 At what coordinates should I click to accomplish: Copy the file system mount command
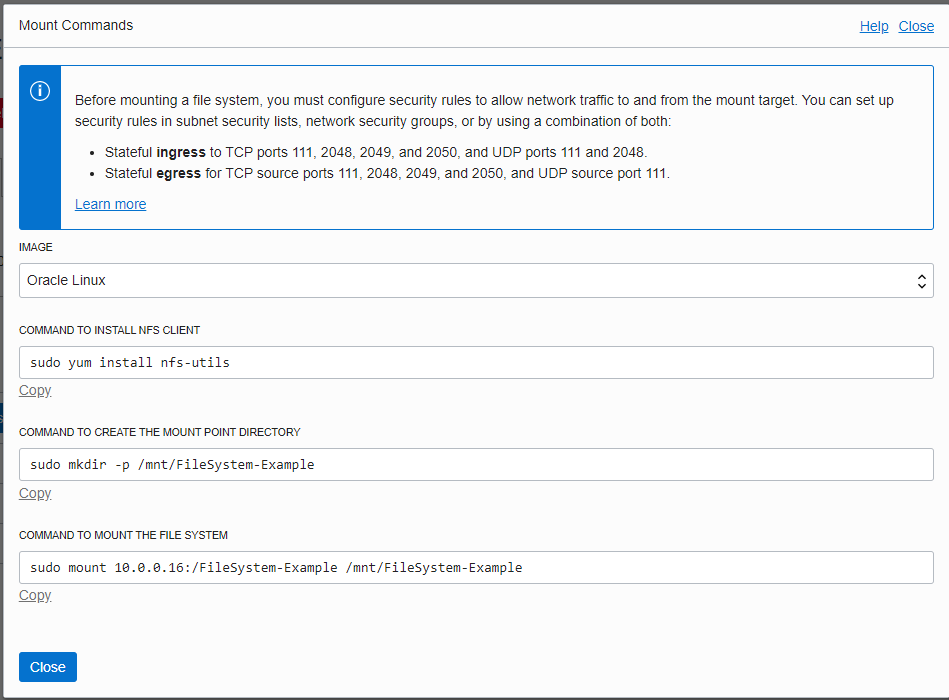point(34,595)
